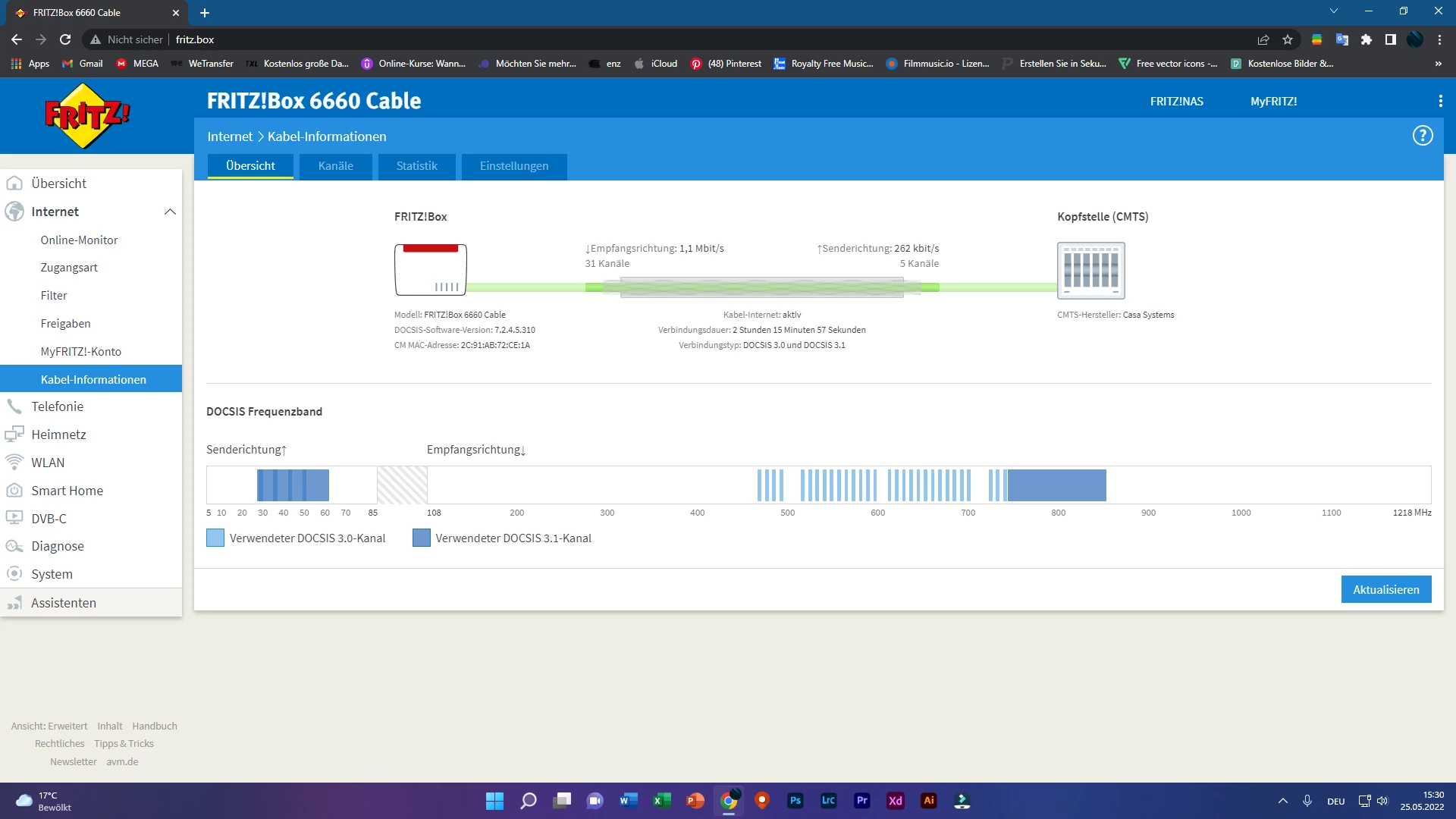Switch to the Statistik tab
This screenshot has width=1456, height=819.
coord(416,166)
